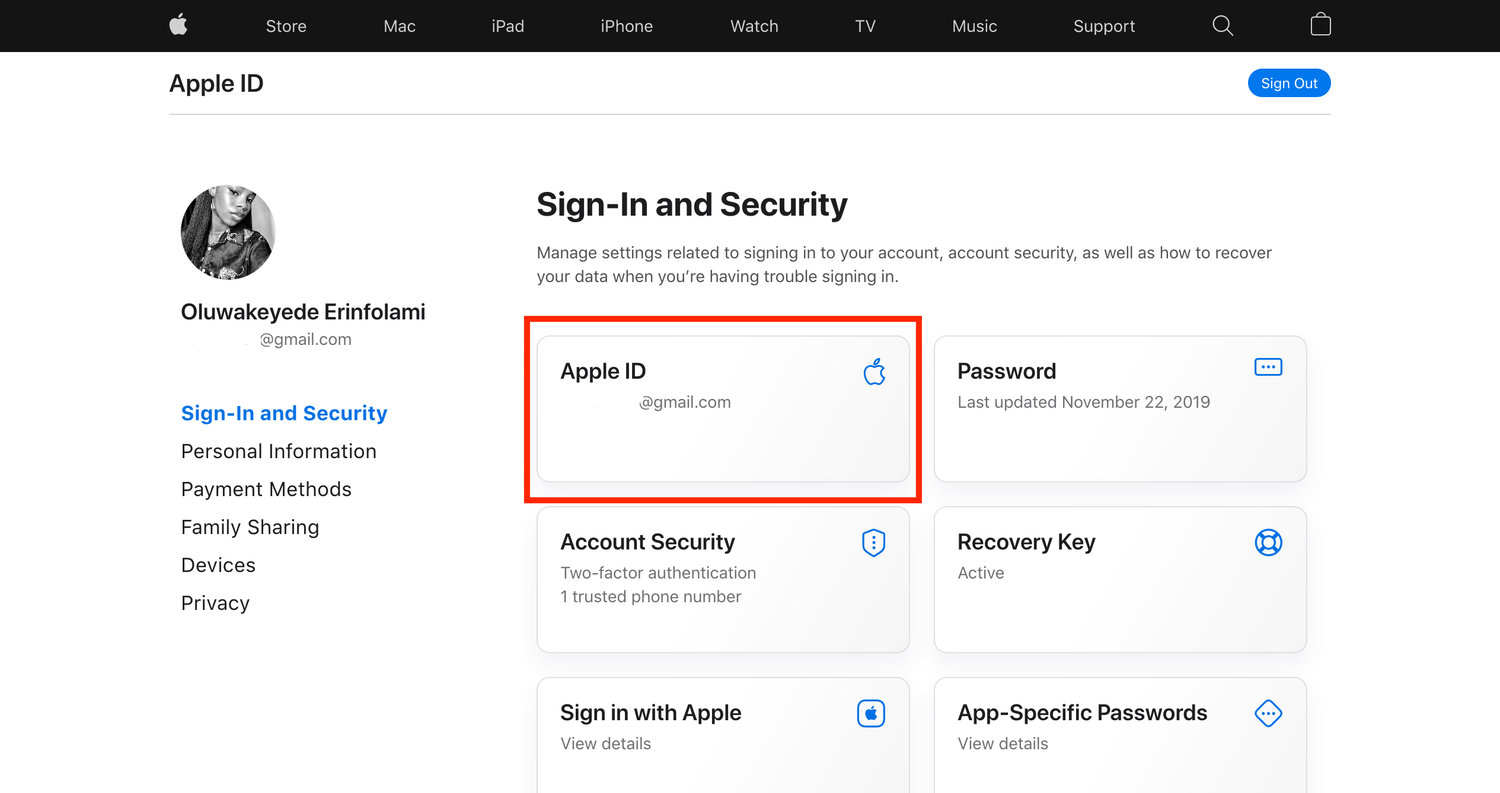
Task: Open the Store menu item
Action: coord(286,27)
